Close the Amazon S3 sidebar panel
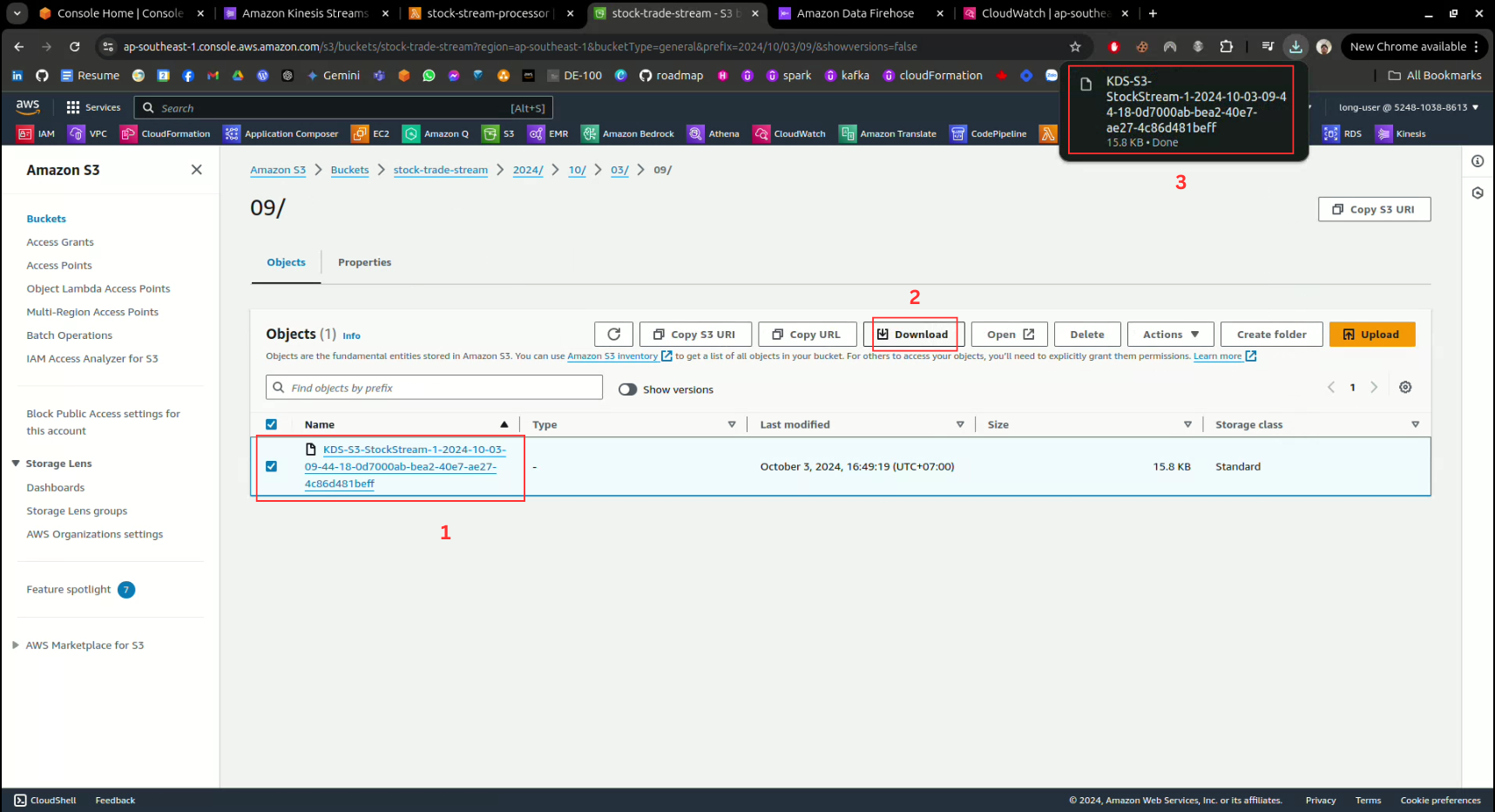This screenshot has height=812, width=1495. 197,170
